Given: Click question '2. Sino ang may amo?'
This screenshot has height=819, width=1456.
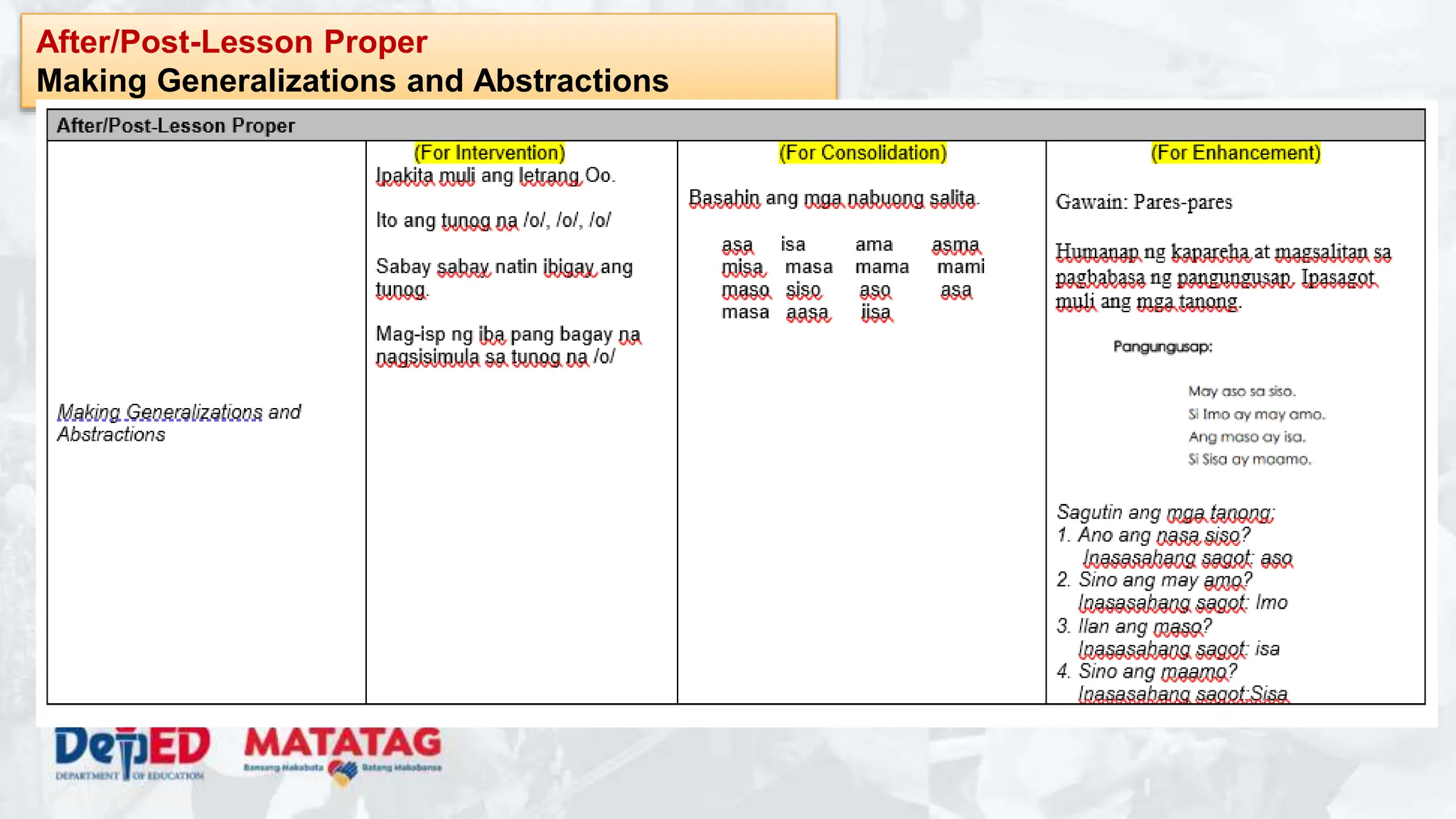Looking at the screenshot, I should pos(1155,580).
